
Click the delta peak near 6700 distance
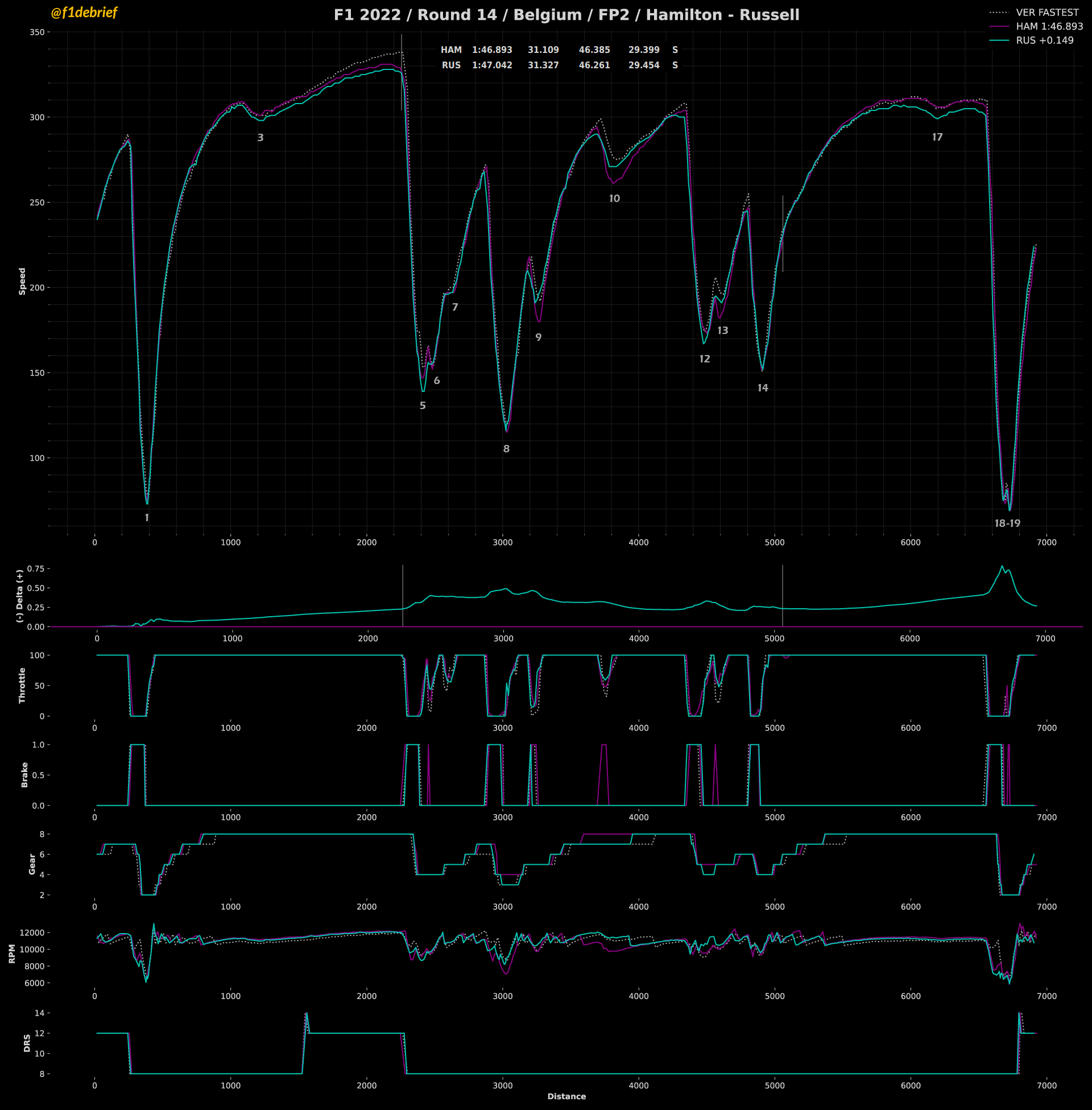pyautogui.click(x=1002, y=567)
